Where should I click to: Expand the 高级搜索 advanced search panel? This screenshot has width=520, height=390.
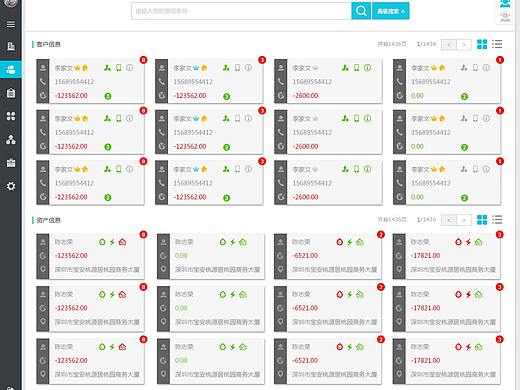pyautogui.click(x=391, y=11)
